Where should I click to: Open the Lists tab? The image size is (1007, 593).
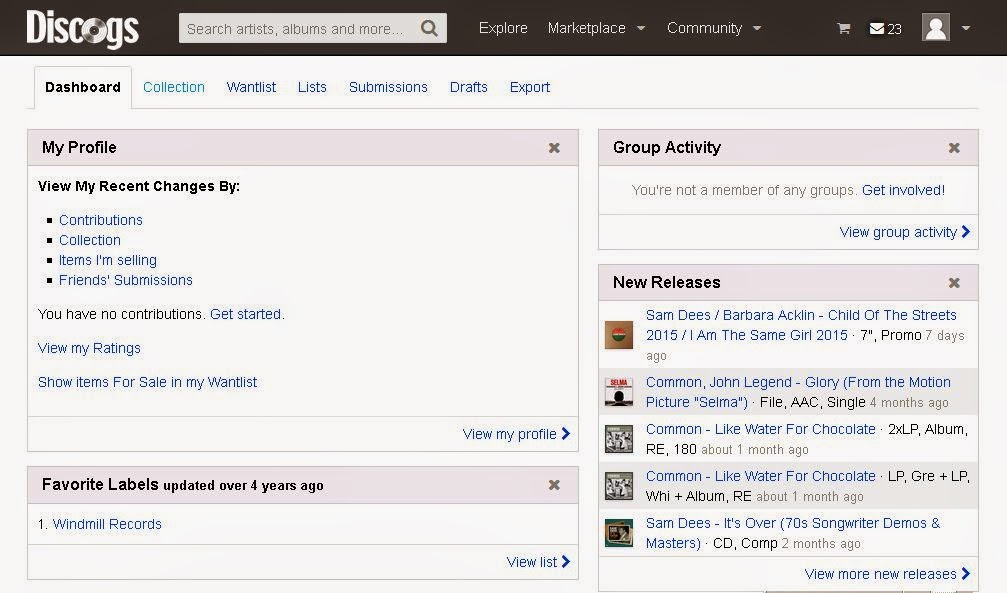[312, 87]
